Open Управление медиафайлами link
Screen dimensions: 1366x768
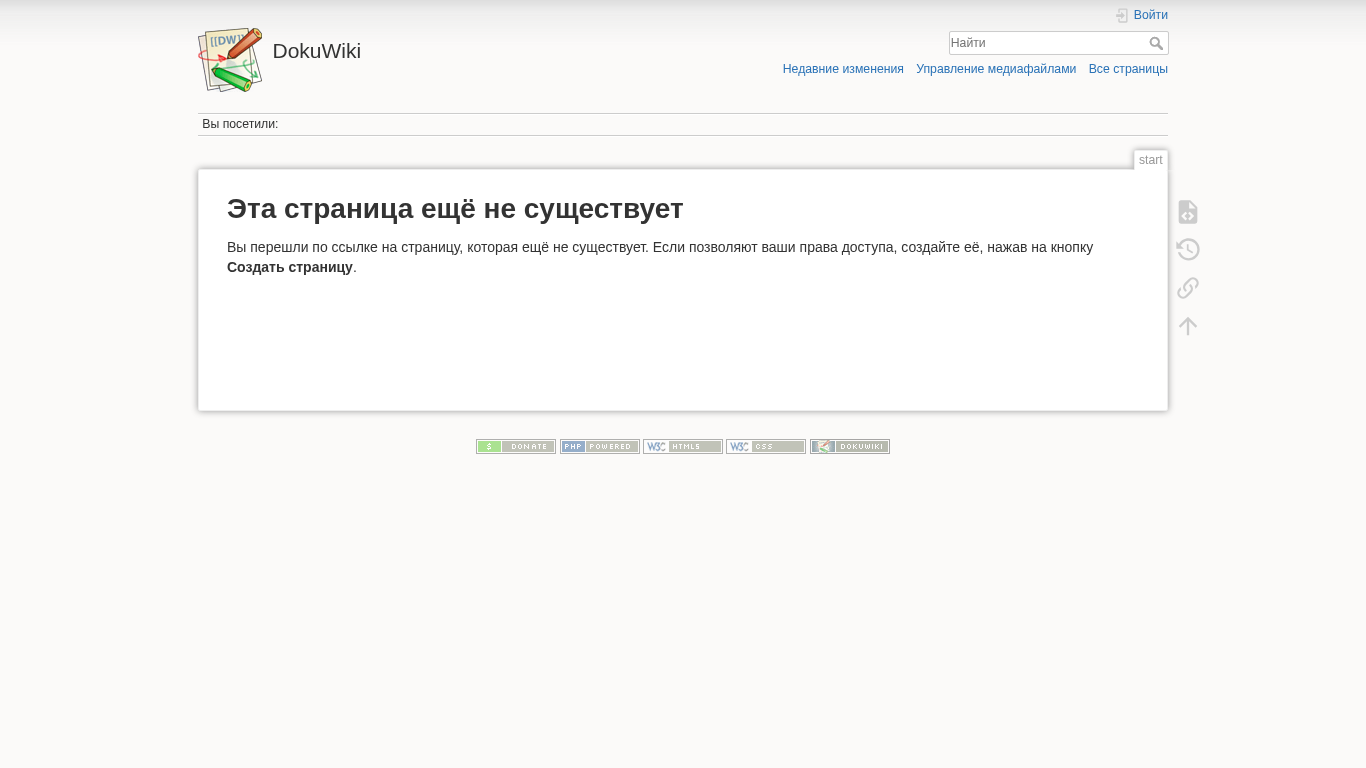click(996, 69)
